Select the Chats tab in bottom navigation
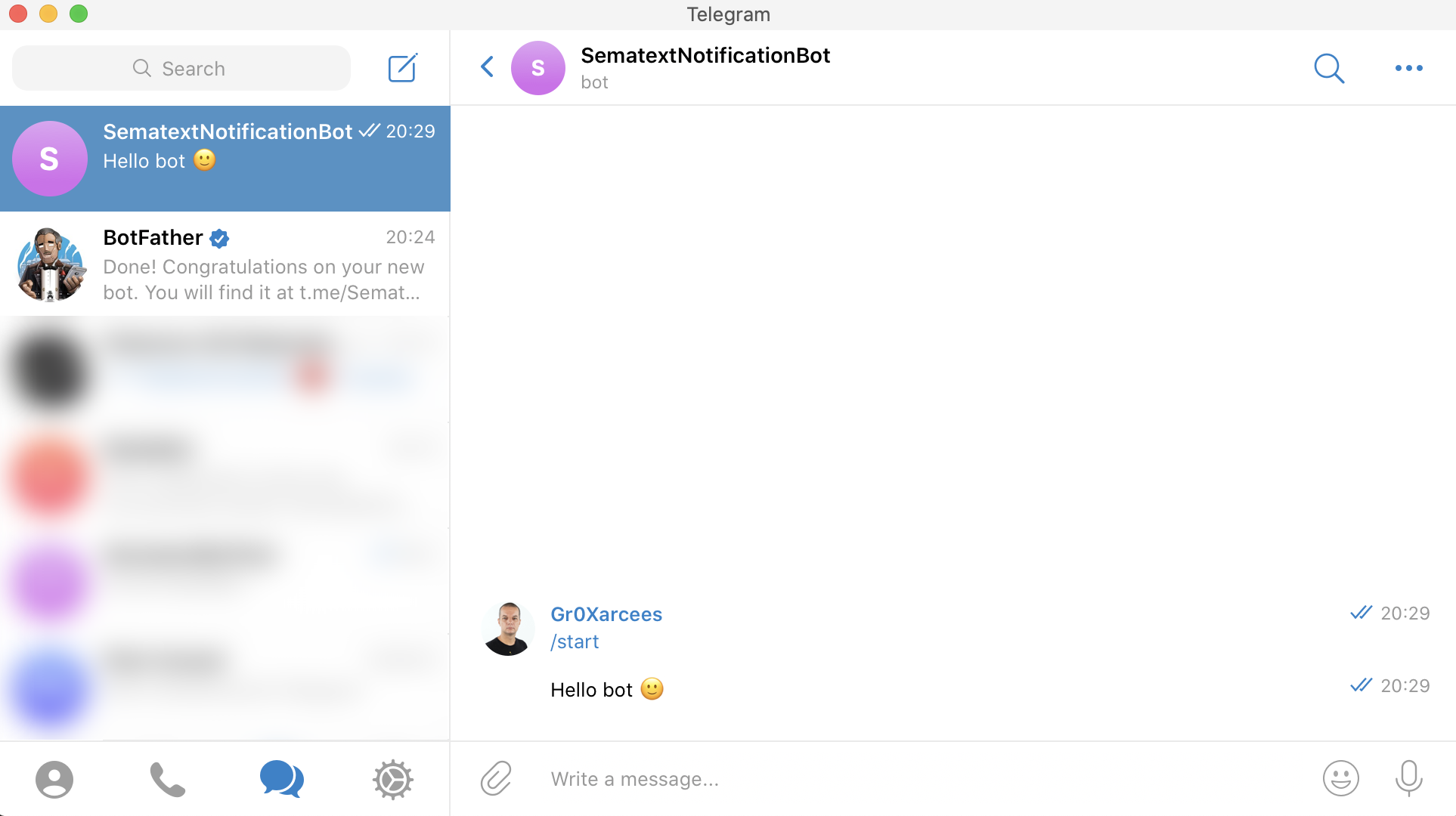The image size is (1456, 816). [x=279, y=779]
